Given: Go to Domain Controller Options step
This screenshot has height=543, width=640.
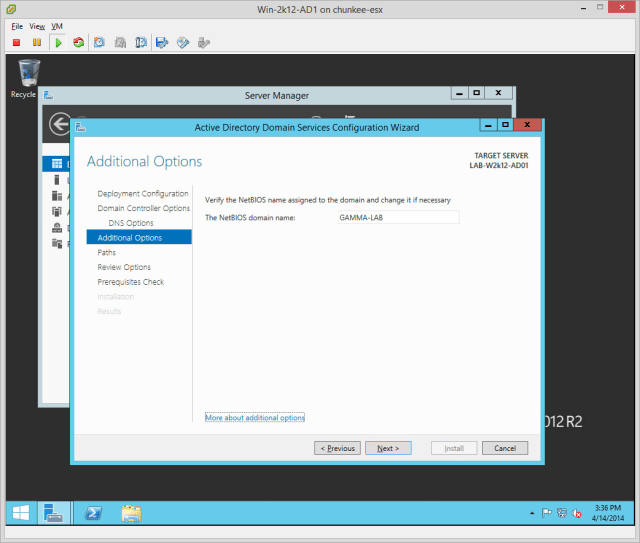Looking at the screenshot, I should [144, 208].
